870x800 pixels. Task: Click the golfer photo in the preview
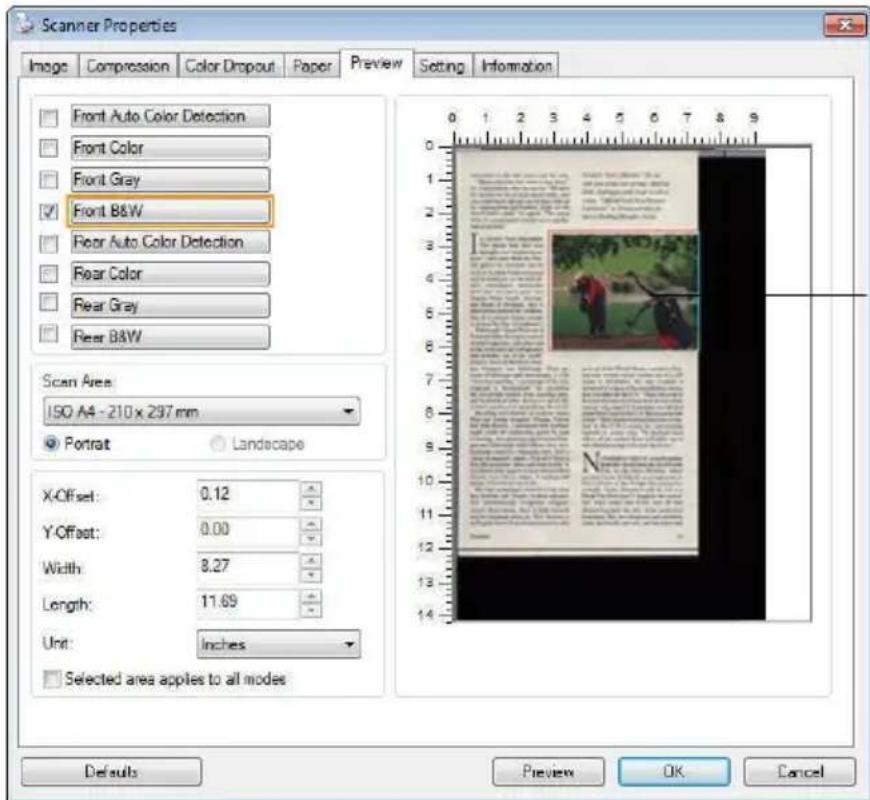[625, 292]
